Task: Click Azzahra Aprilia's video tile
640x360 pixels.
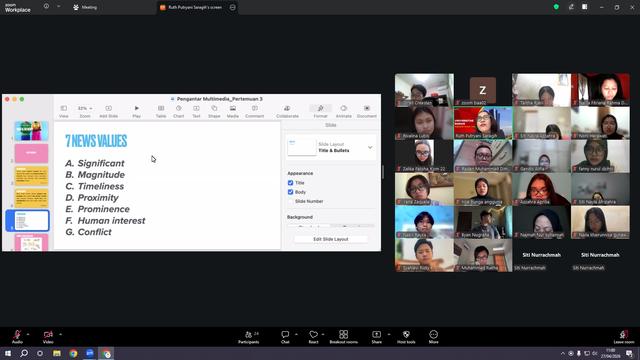Action: 541,189
